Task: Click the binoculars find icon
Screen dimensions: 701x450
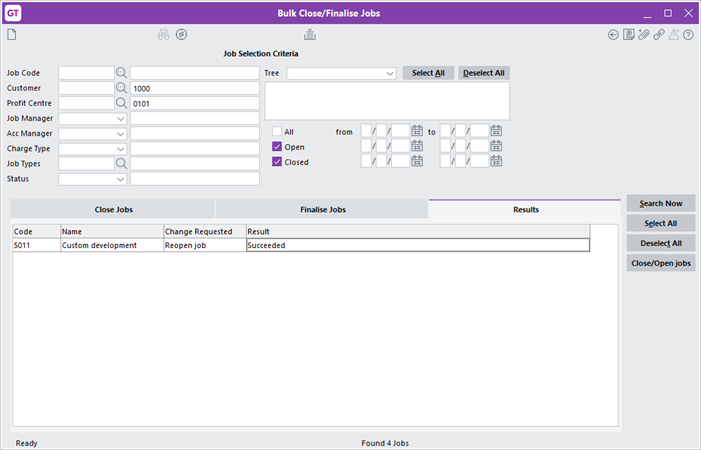Action: pos(163,35)
